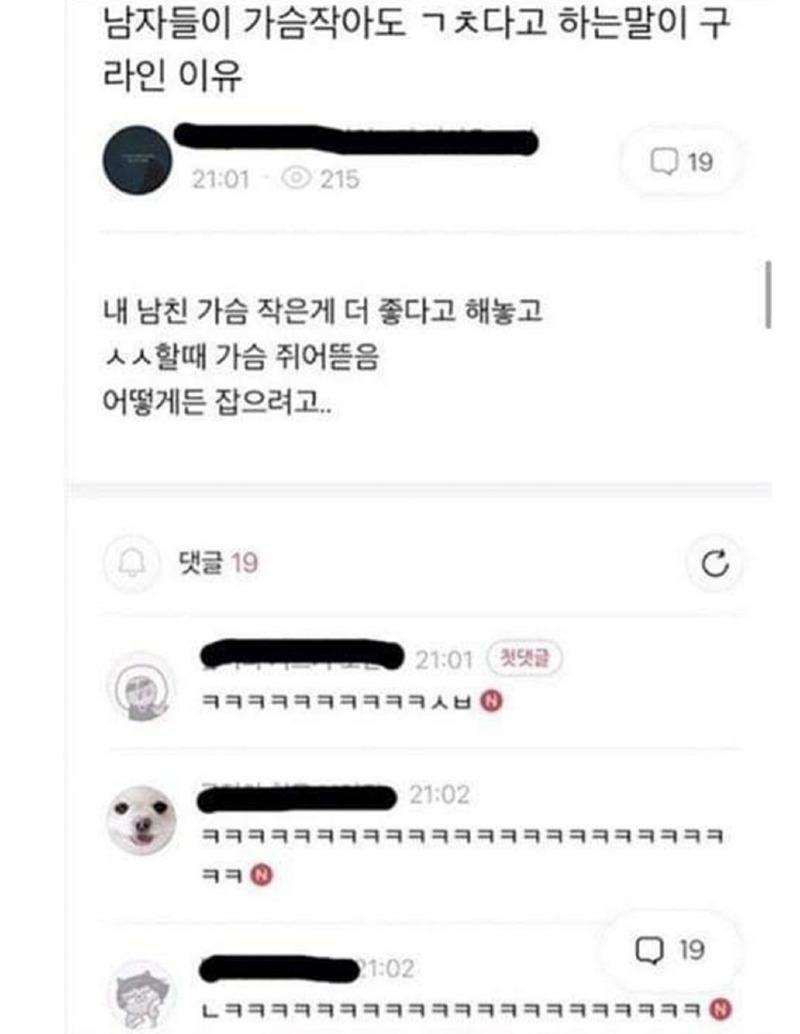Click the red N icon on the third comment
Image resolution: width=800 pixels, height=1034 pixels.
(720, 1009)
